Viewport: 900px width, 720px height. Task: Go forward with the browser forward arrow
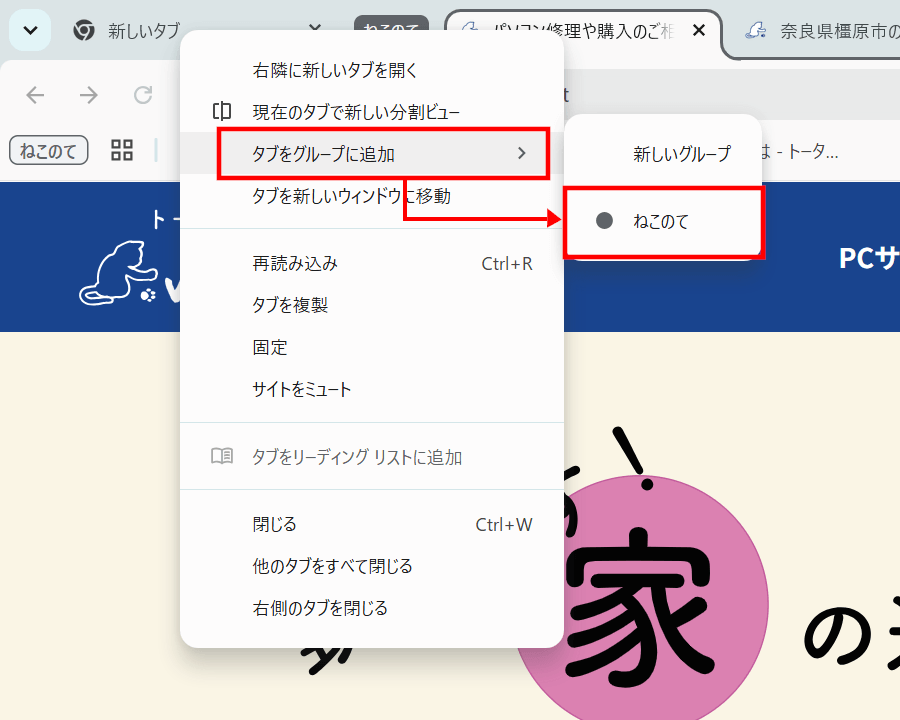click(89, 95)
